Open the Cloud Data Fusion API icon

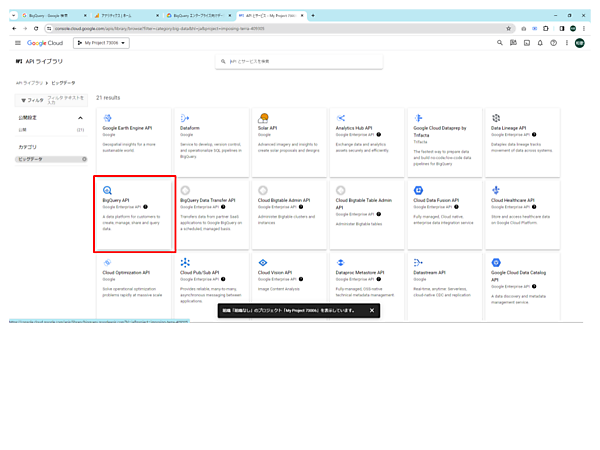418,190
